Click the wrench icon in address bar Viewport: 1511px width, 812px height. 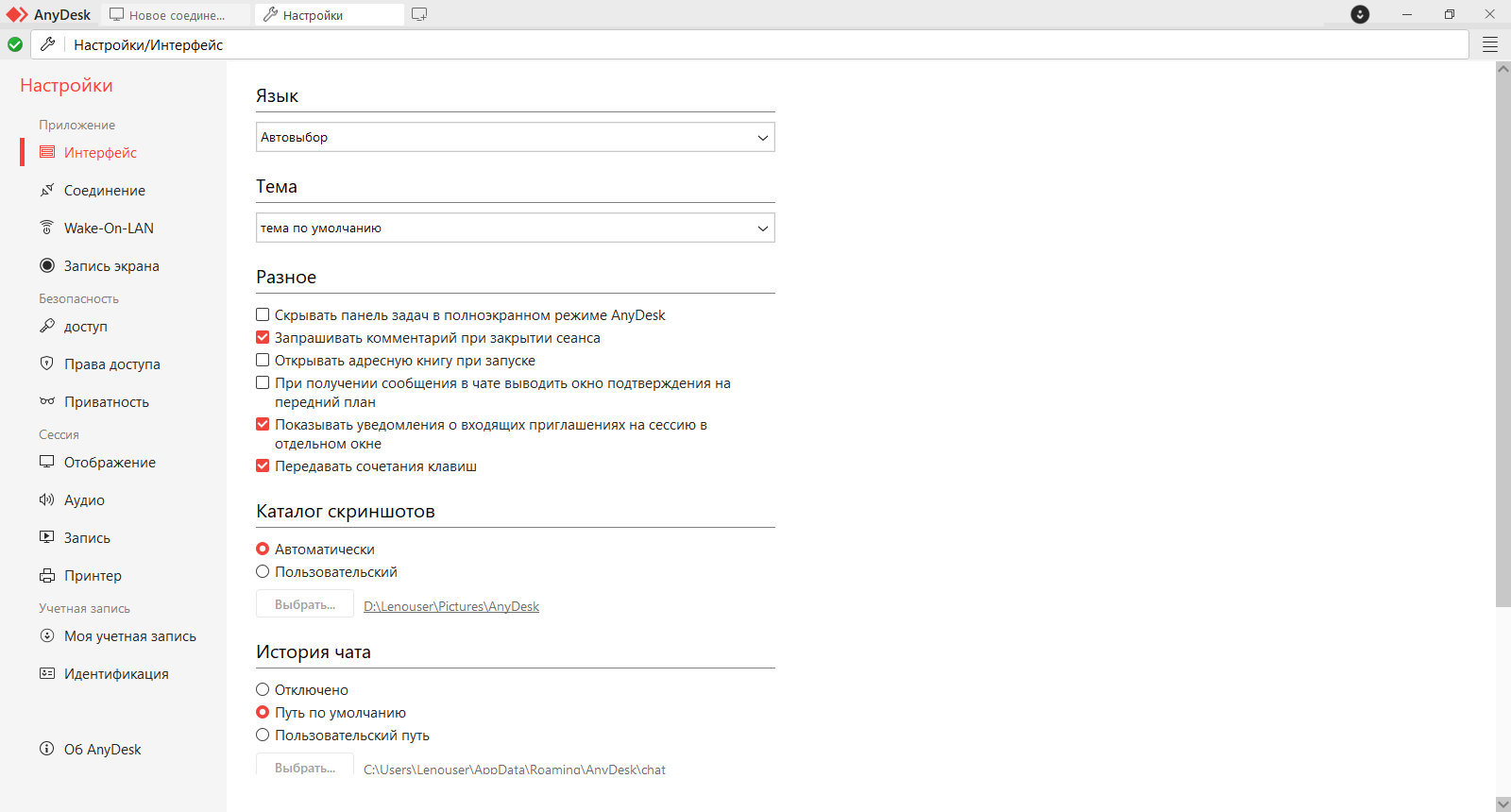click(x=48, y=44)
